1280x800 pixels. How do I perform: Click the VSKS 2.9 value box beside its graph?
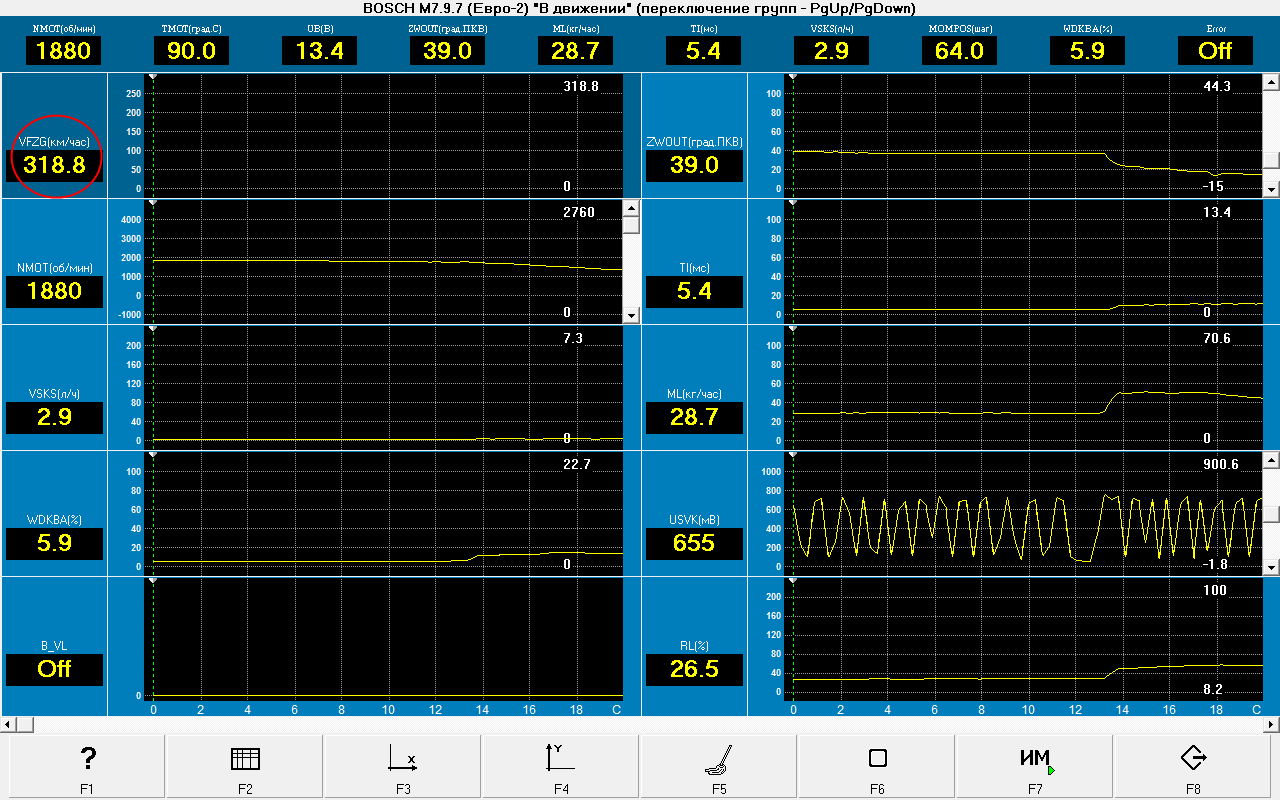point(55,418)
